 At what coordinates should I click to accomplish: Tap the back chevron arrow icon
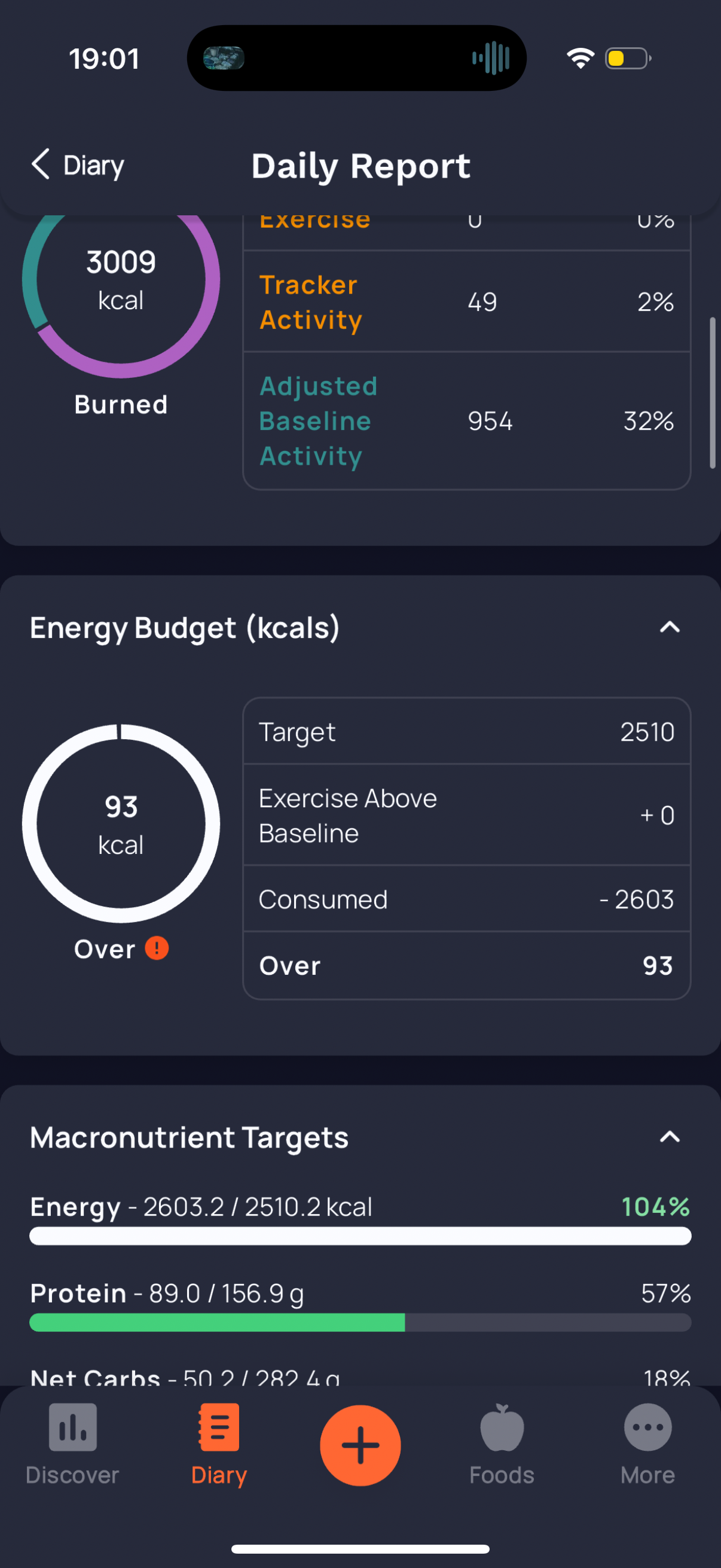tap(40, 164)
